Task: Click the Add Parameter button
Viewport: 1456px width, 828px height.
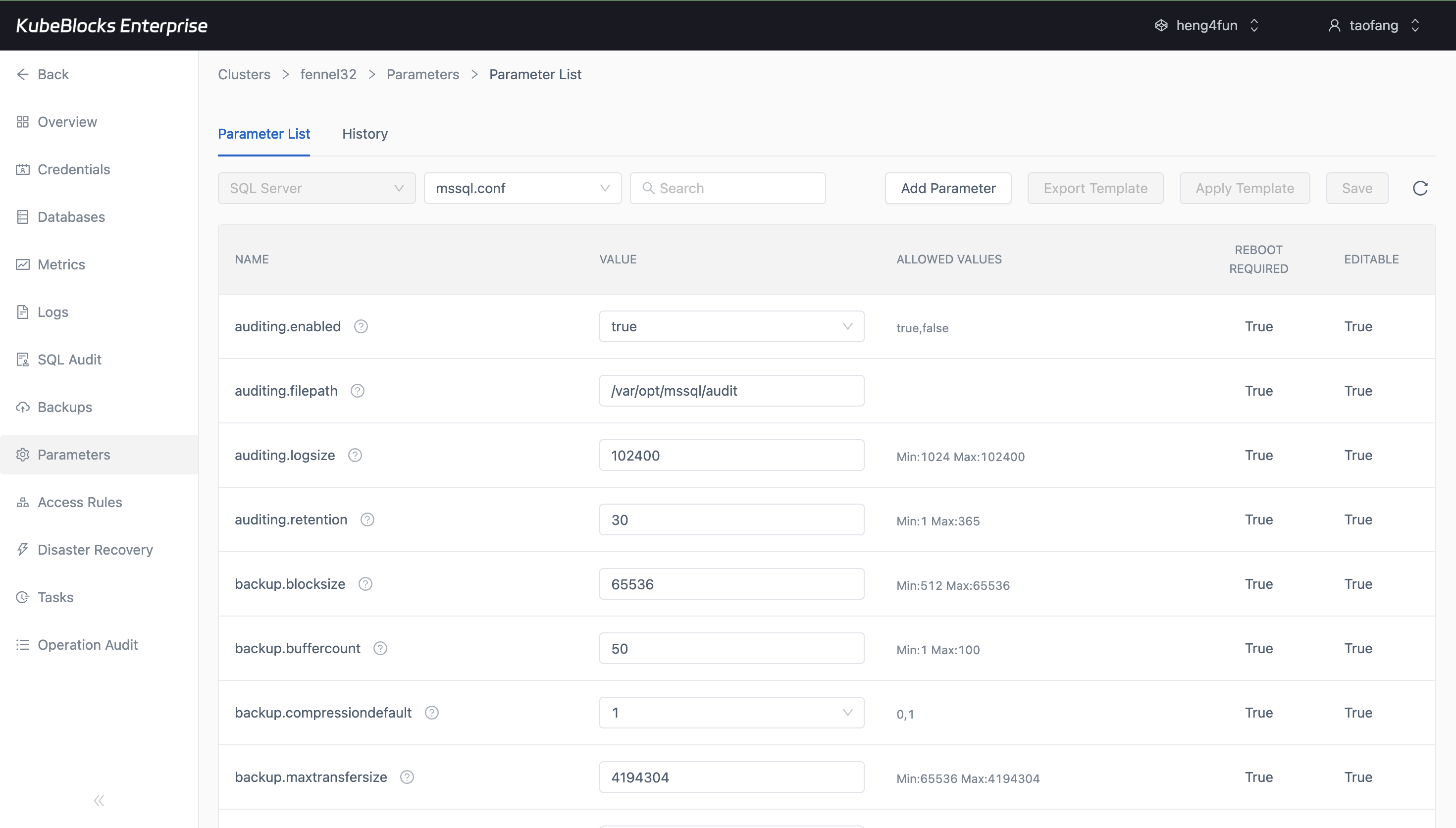Action: click(948, 188)
